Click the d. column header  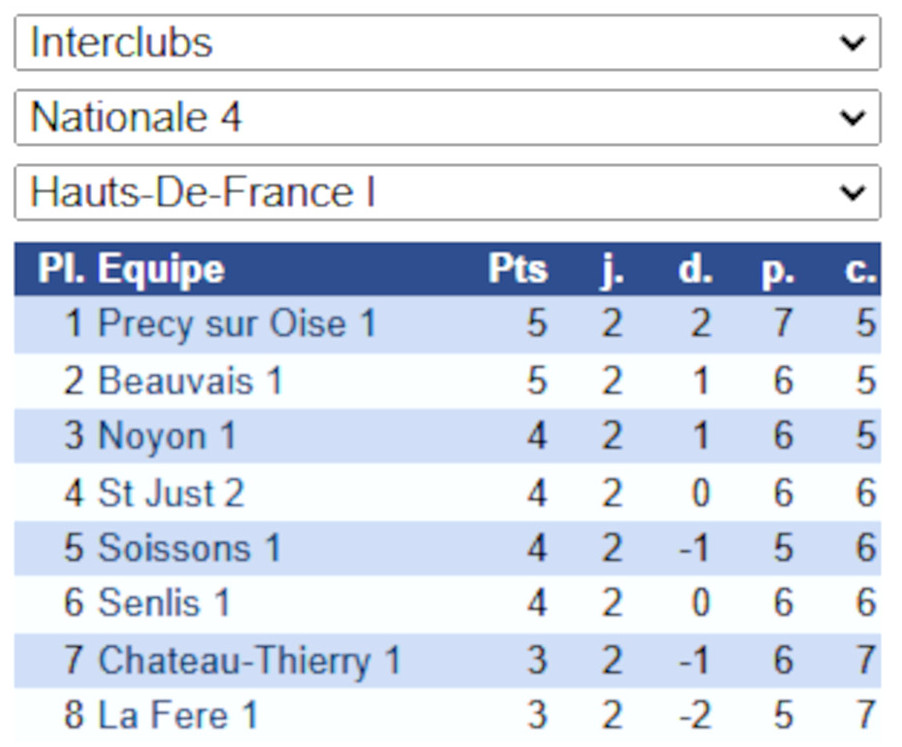[695, 269]
